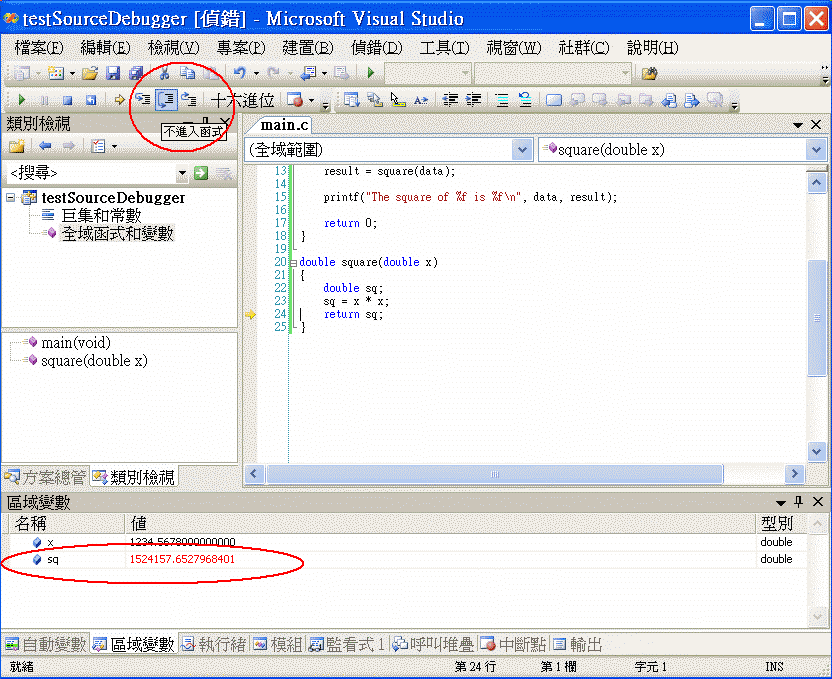832x679 pixels.
Task: Toggle hexadecimal display (十六進位)
Action: coord(242,100)
